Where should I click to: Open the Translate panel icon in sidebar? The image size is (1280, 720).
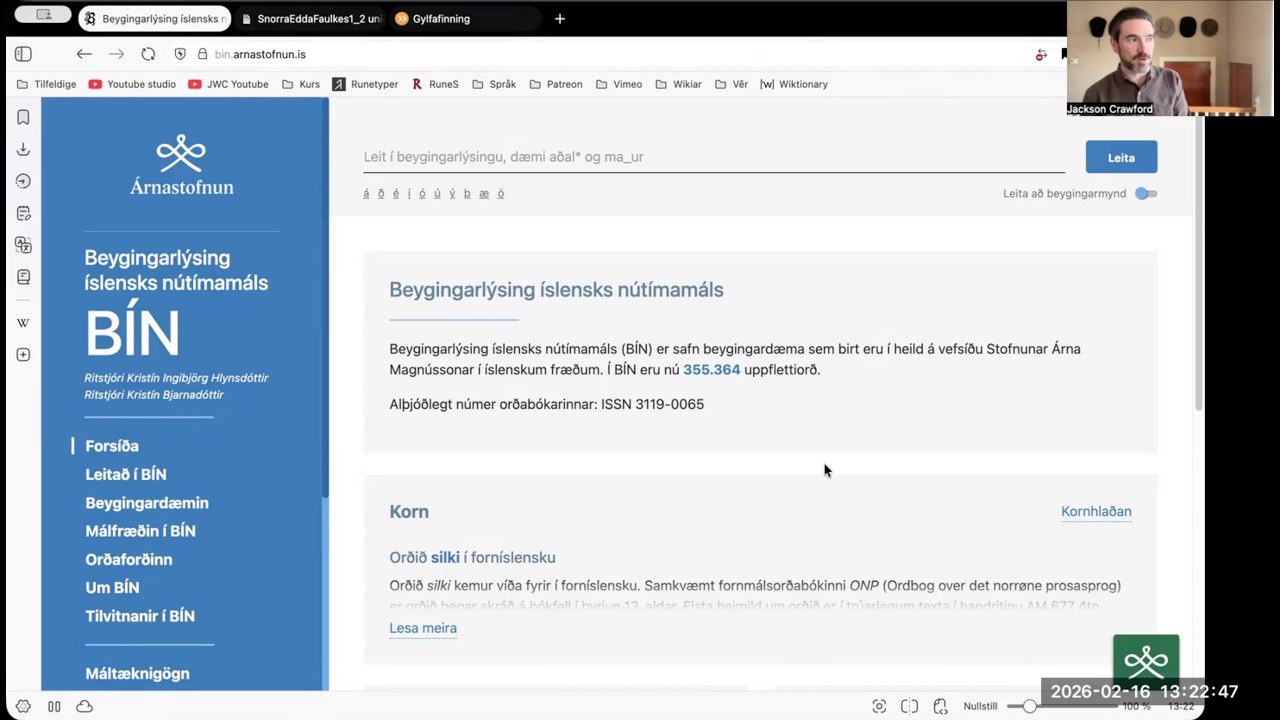tap(23, 245)
